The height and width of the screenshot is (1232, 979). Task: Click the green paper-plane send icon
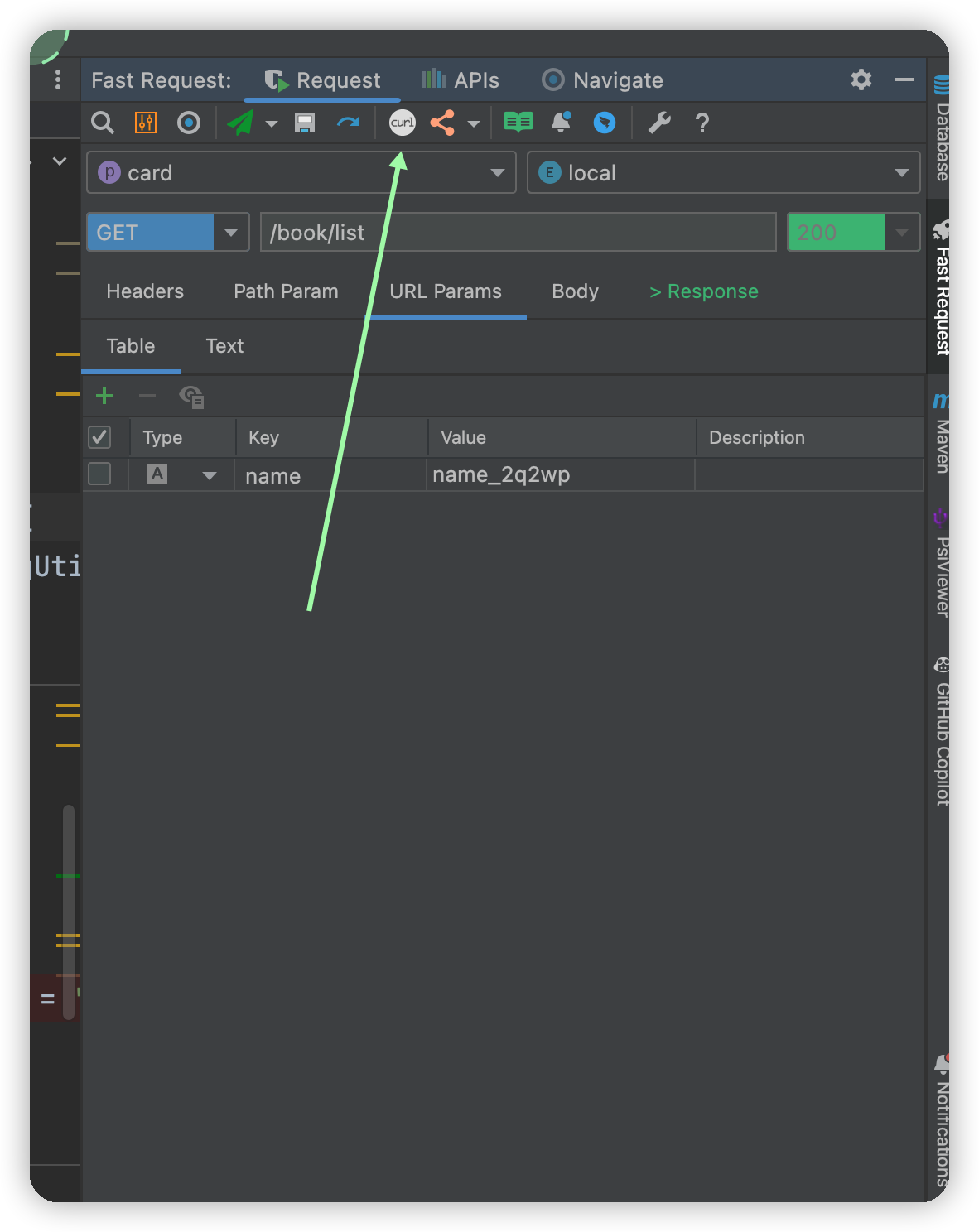click(240, 123)
